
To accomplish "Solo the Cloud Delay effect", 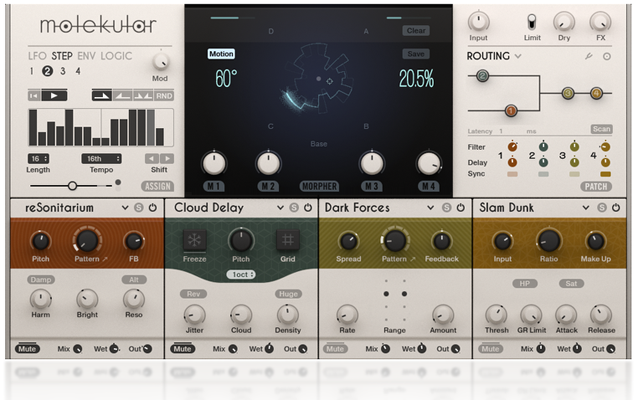I will [294, 208].
